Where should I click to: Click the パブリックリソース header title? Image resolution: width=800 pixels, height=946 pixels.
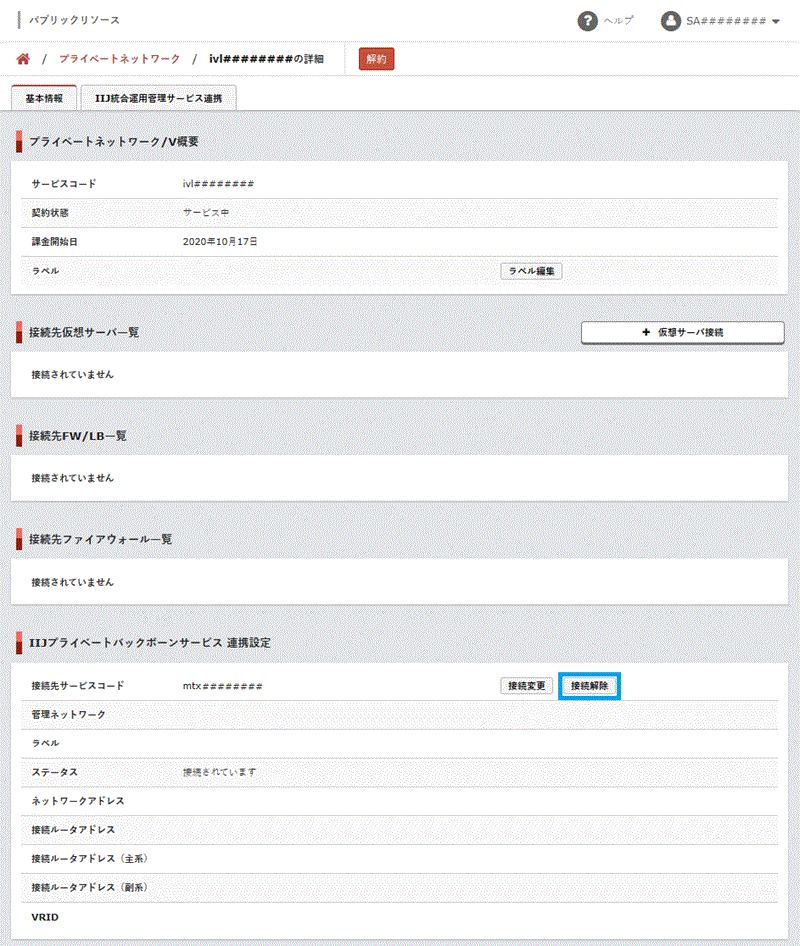point(74,21)
